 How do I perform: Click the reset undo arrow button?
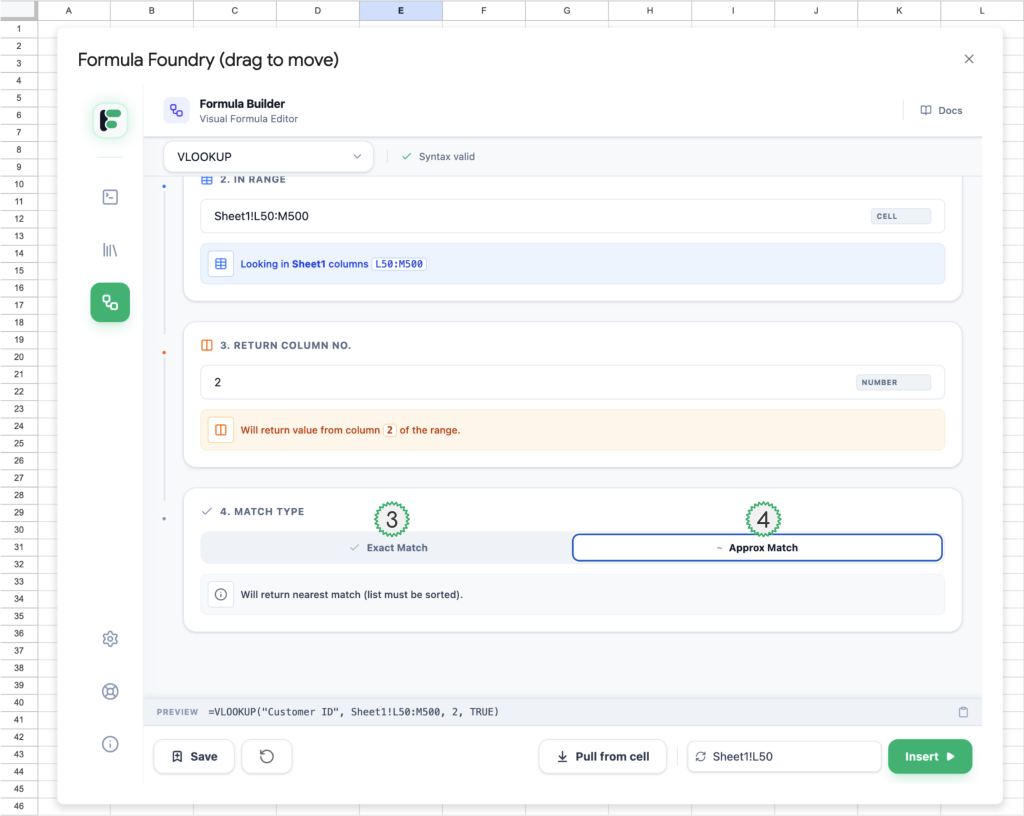pyautogui.click(x=267, y=757)
